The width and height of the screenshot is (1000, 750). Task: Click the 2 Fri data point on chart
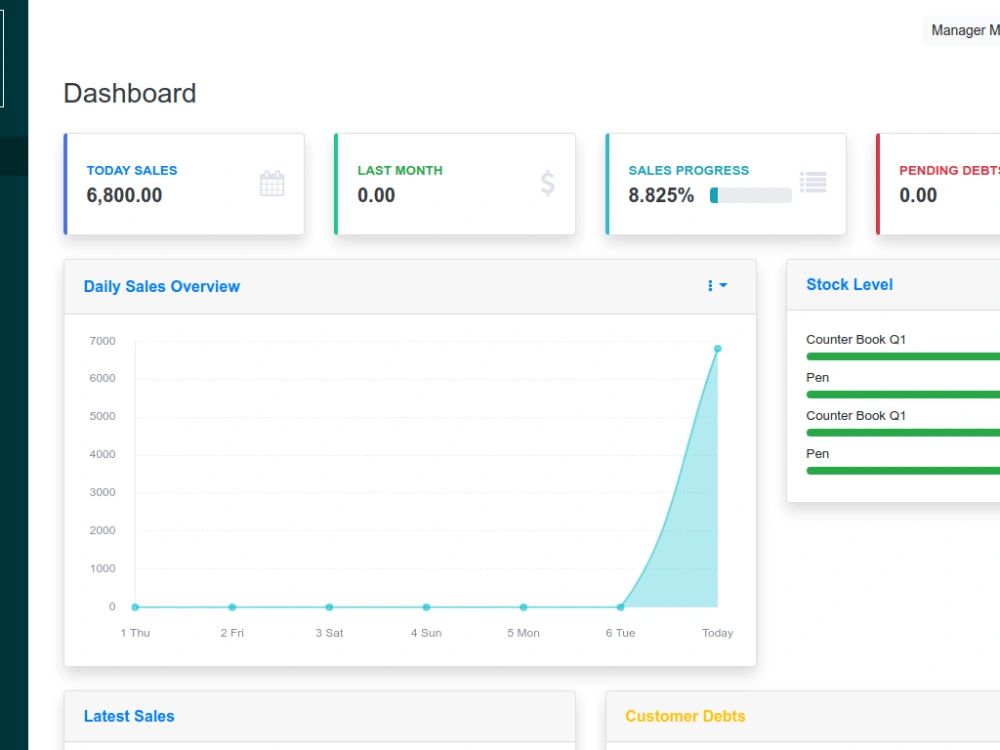tap(232, 607)
